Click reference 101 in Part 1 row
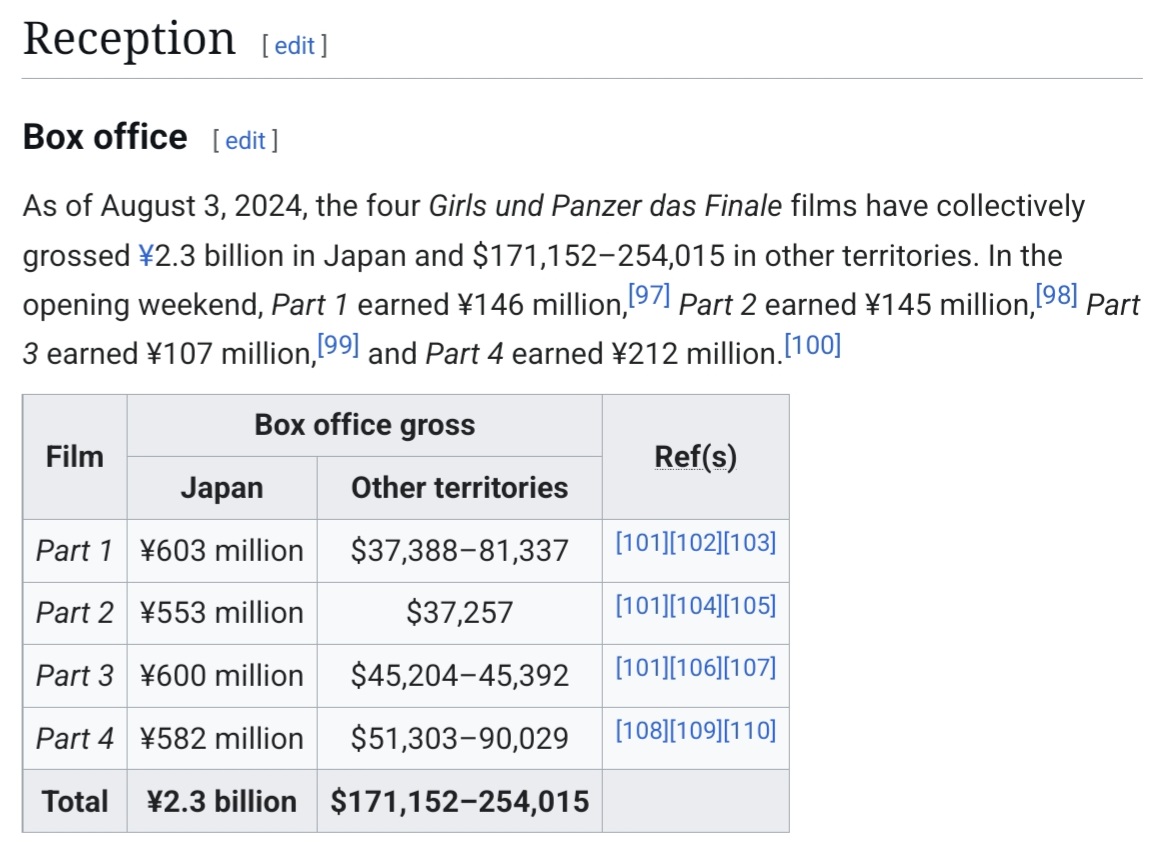The width and height of the screenshot is (1149, 867). 642,543
